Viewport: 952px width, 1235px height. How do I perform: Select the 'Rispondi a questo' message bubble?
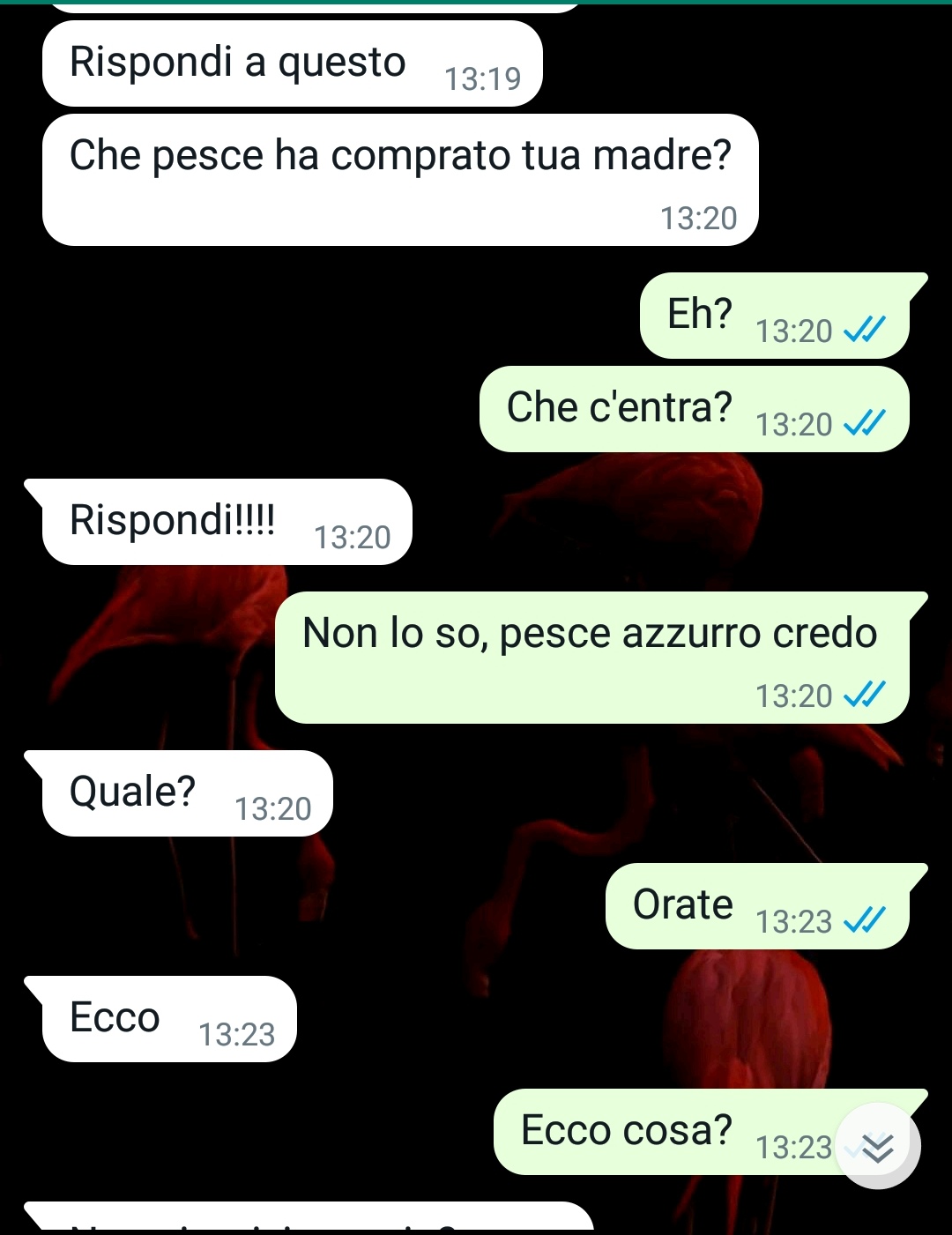(292, 63)
